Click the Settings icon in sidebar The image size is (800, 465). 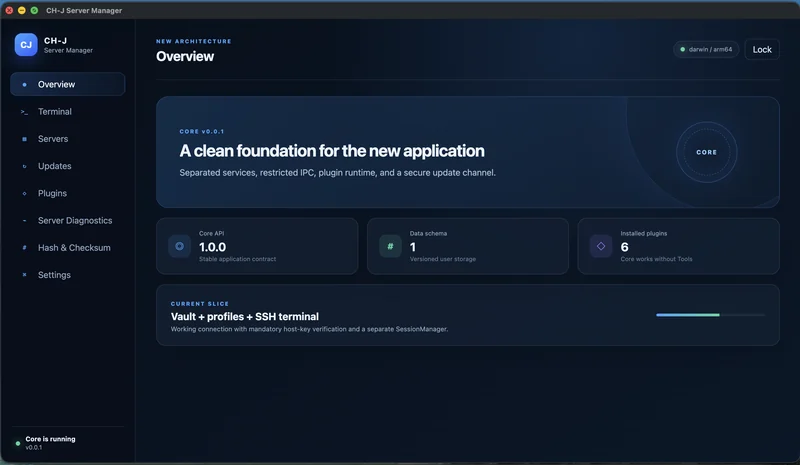[24, 275]
